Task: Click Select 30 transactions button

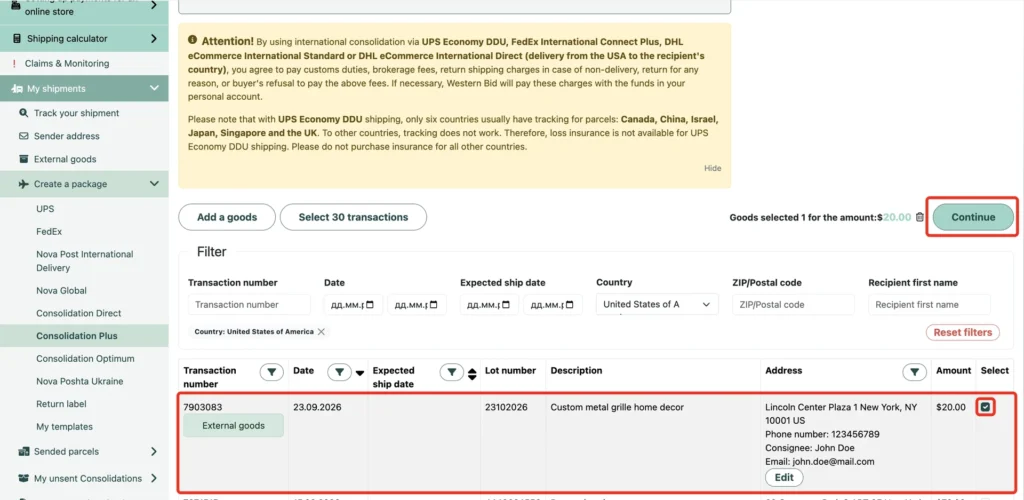Action: (x=353, y=217)
